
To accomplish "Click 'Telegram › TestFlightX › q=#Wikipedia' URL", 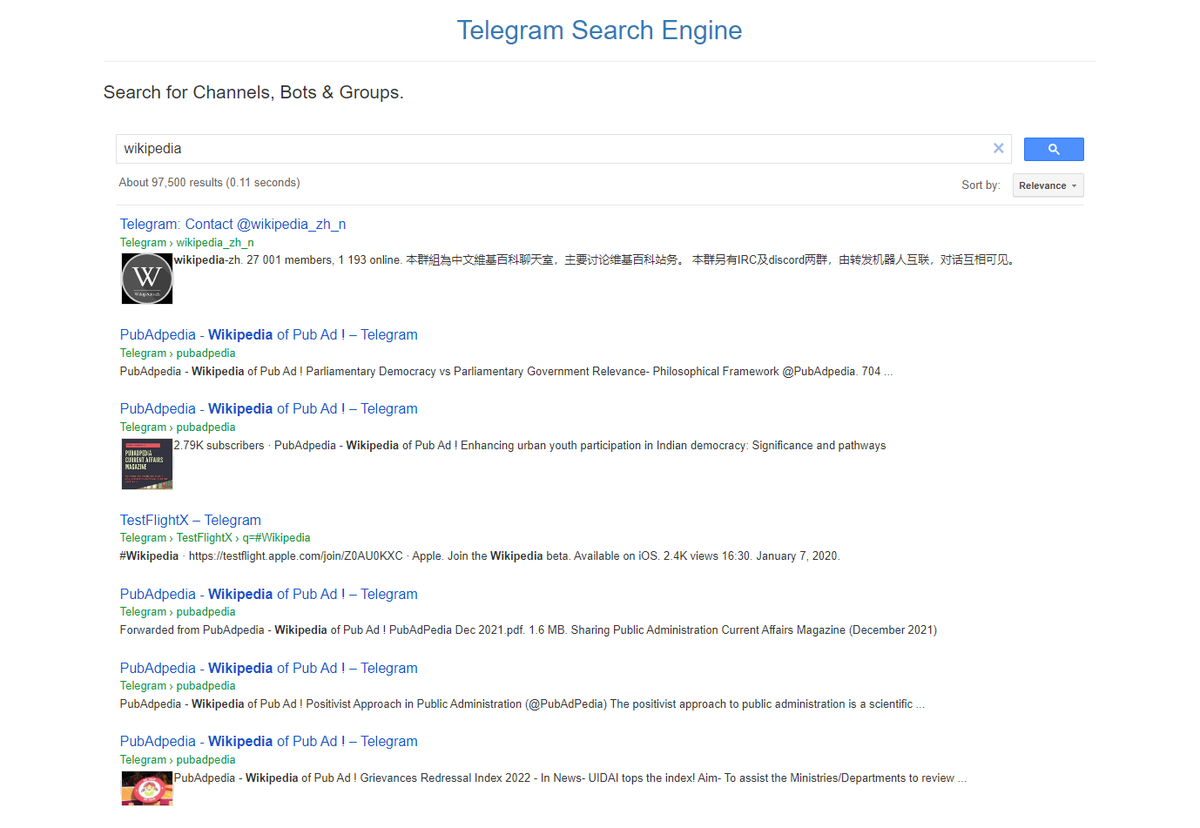I will [215, 538].
